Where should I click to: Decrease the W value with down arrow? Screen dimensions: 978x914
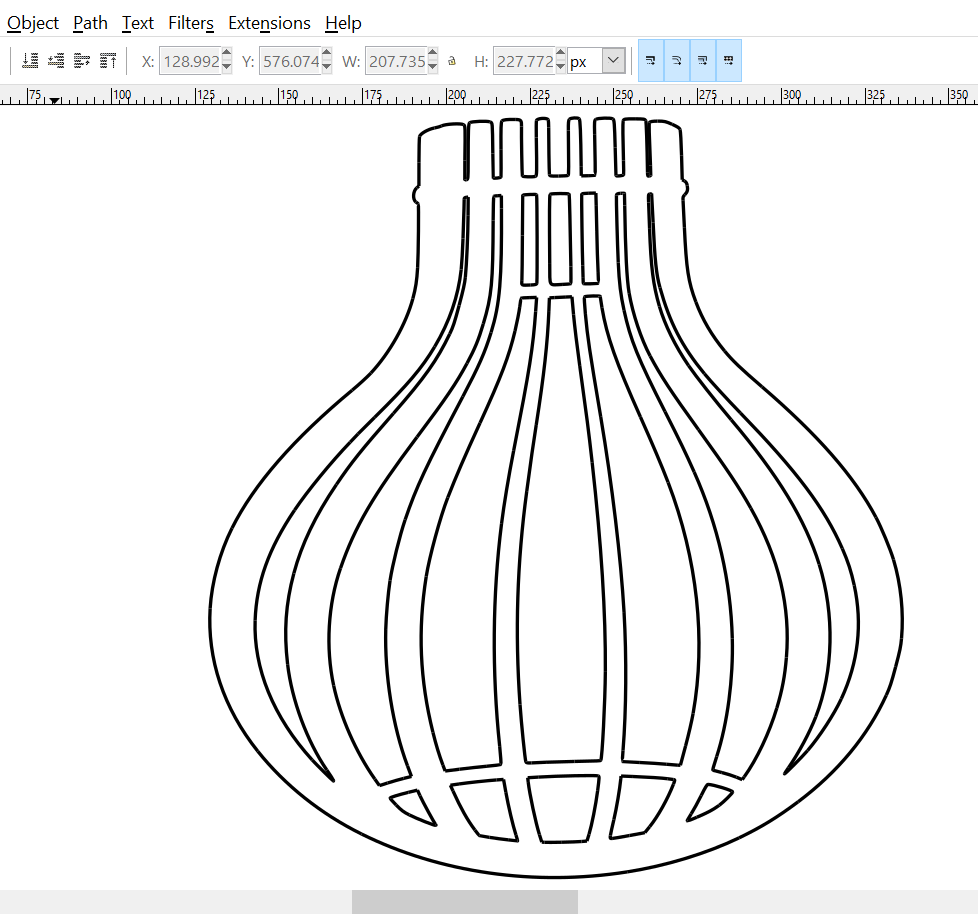point(433,67)
